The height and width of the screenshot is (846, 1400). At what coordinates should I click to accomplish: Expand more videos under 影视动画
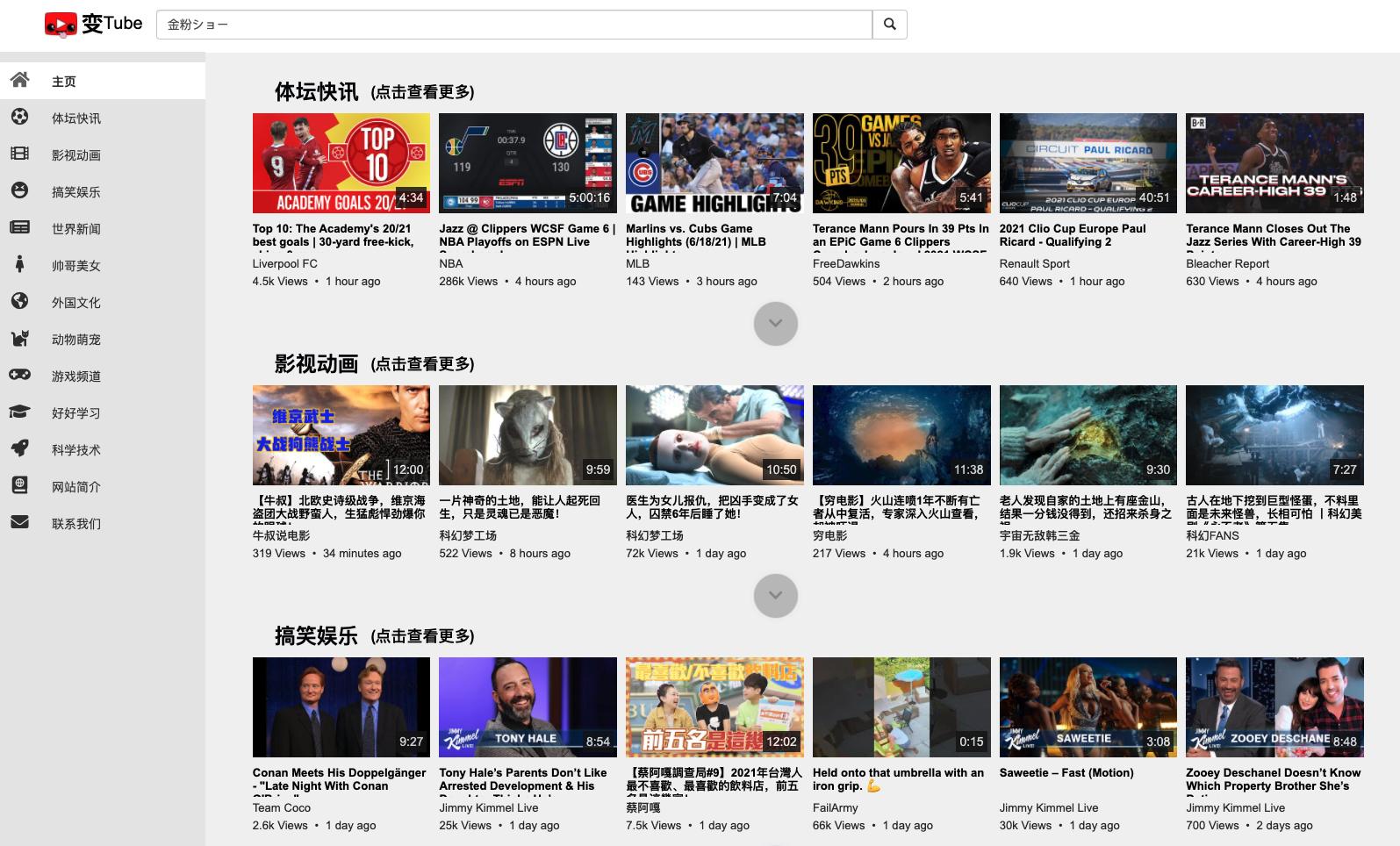click(x=775, y=596)
